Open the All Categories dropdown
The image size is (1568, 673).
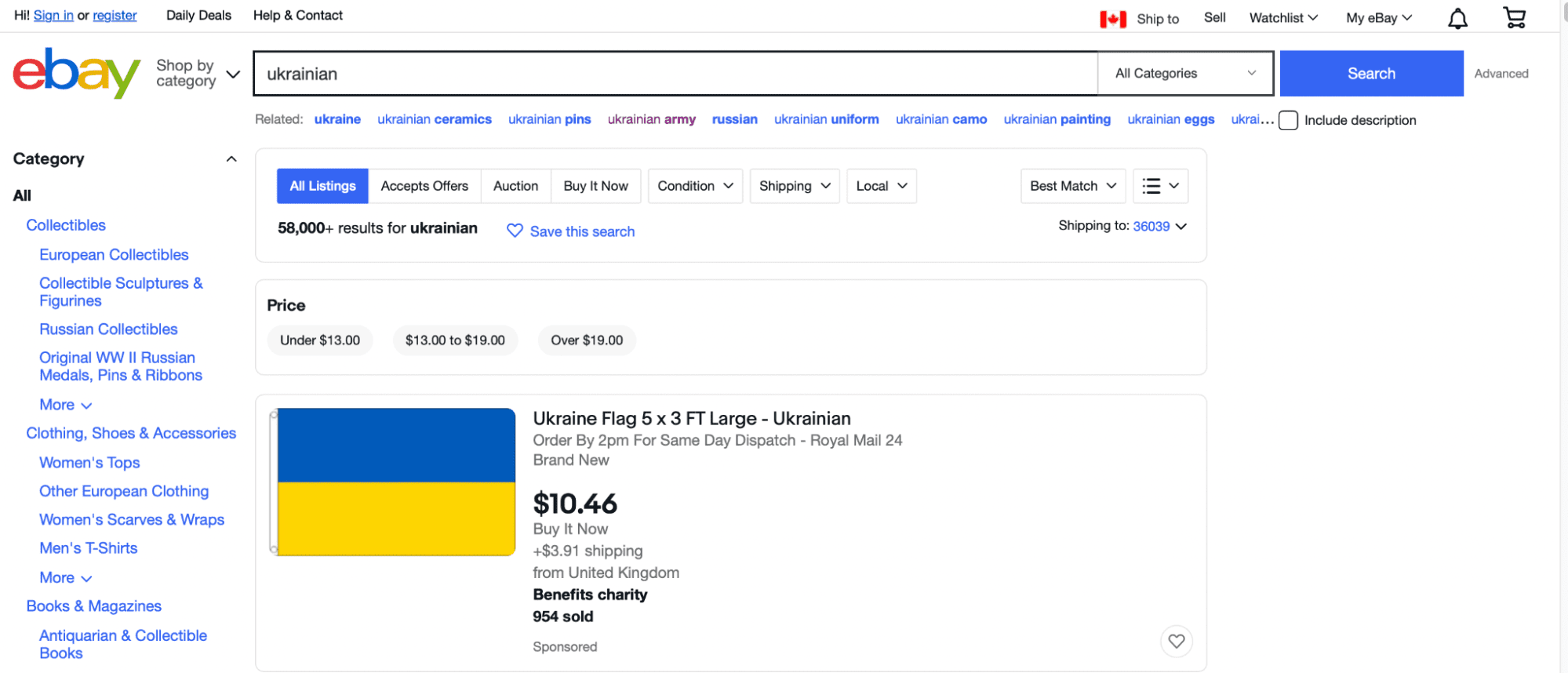(x=1185, y=73)
